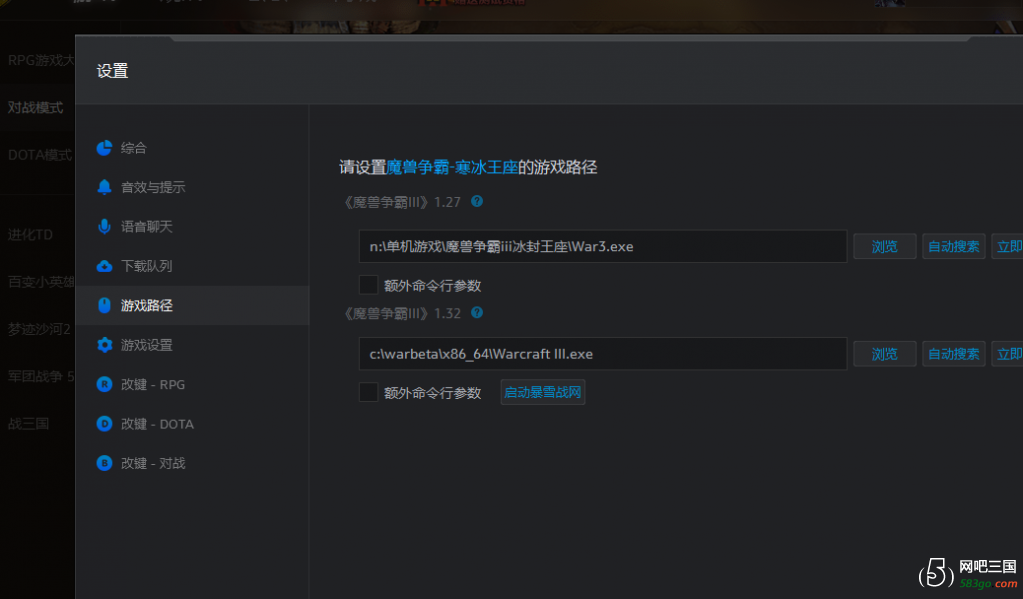Click the 立即 button beside the Warcraft III.exe path
The height and width of the screenshot is (599, 1023).
[x=1007, y=354]
